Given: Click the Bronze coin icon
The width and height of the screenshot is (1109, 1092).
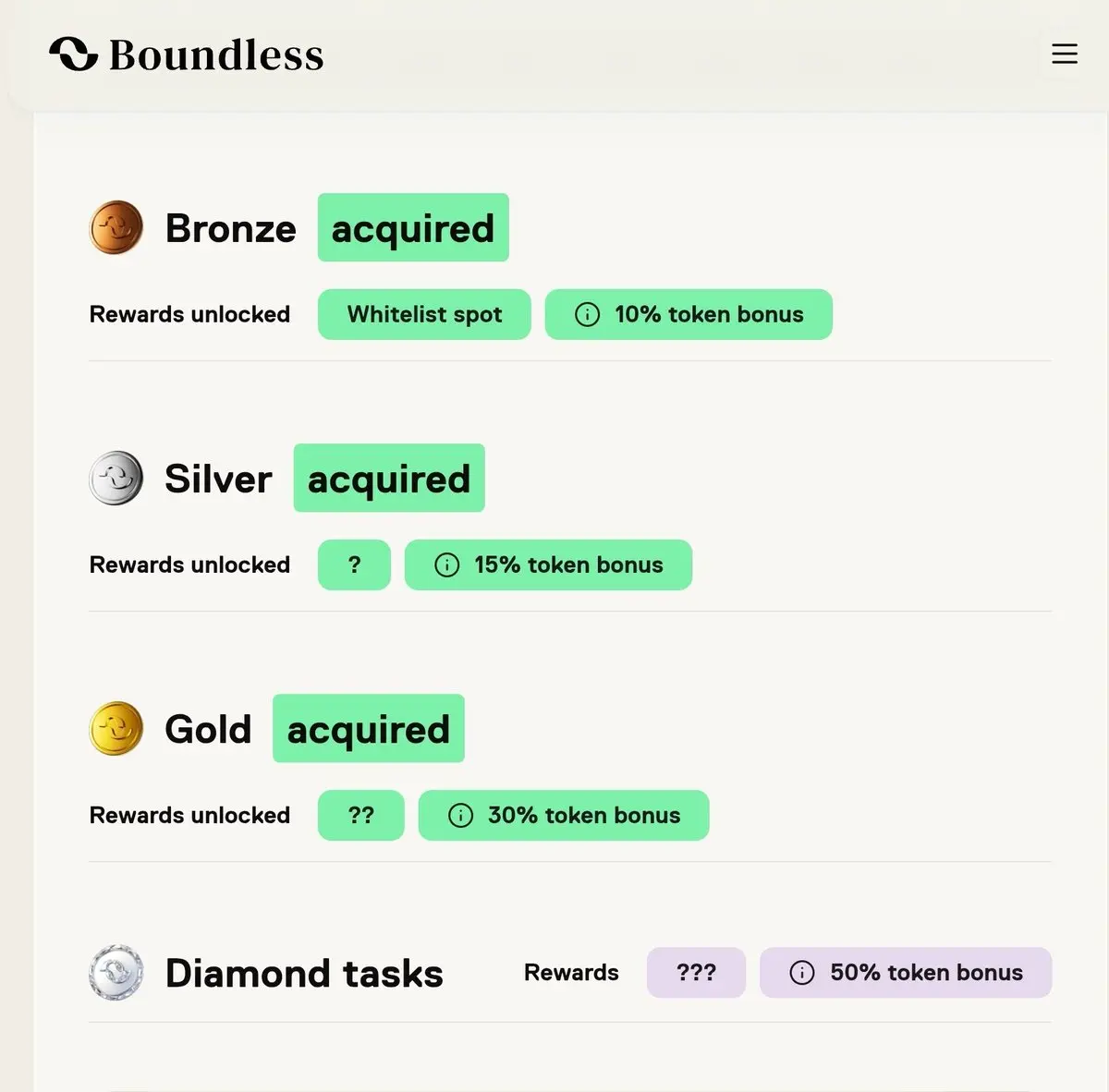Looking at the screenshot, I should coord(116,227).
